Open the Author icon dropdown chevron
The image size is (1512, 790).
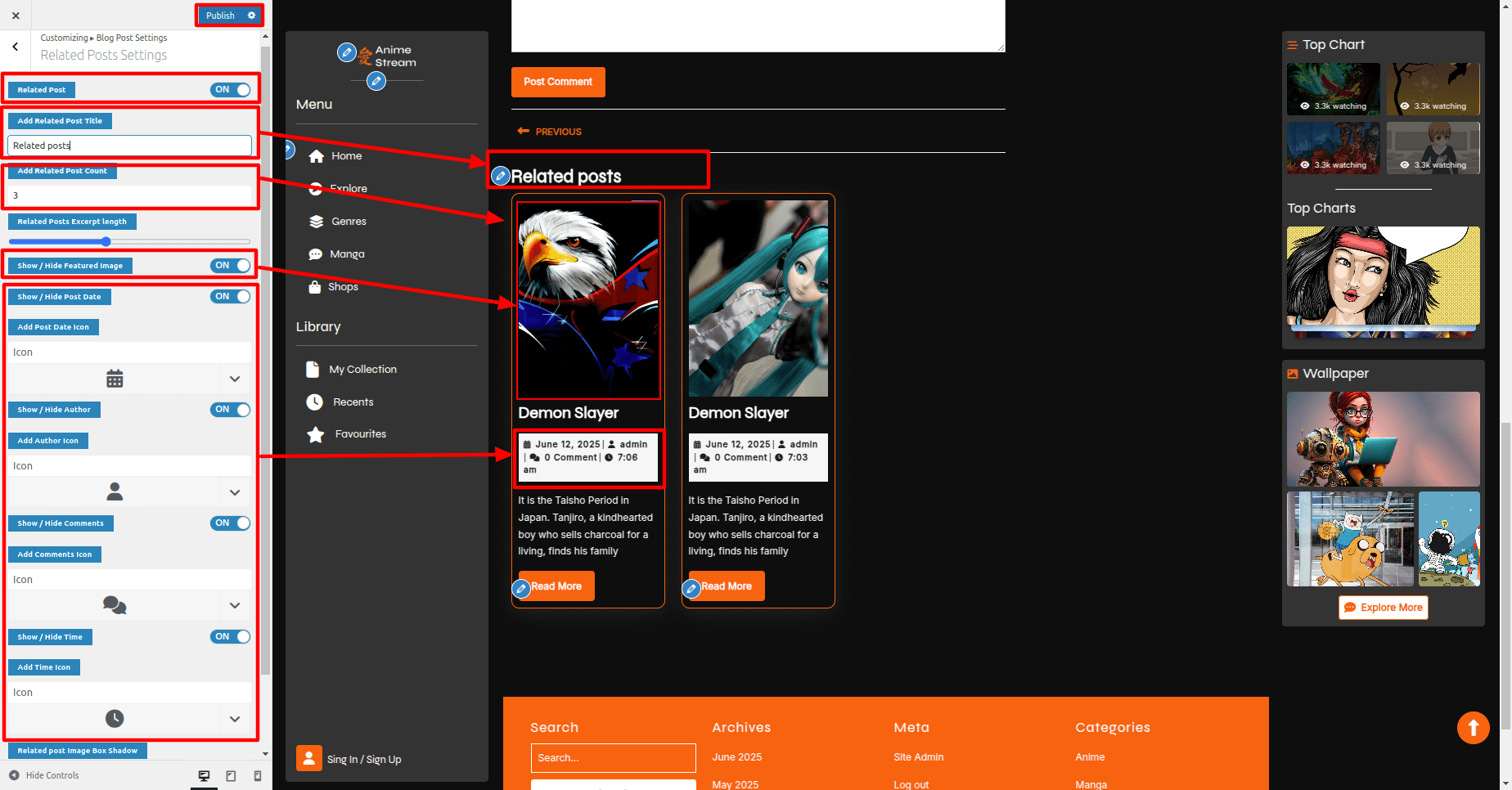[235, 492]
